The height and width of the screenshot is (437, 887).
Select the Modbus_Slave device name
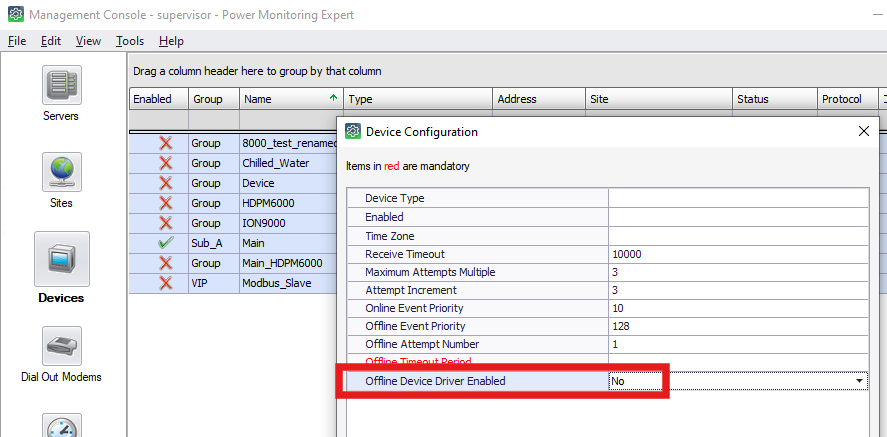277,283
